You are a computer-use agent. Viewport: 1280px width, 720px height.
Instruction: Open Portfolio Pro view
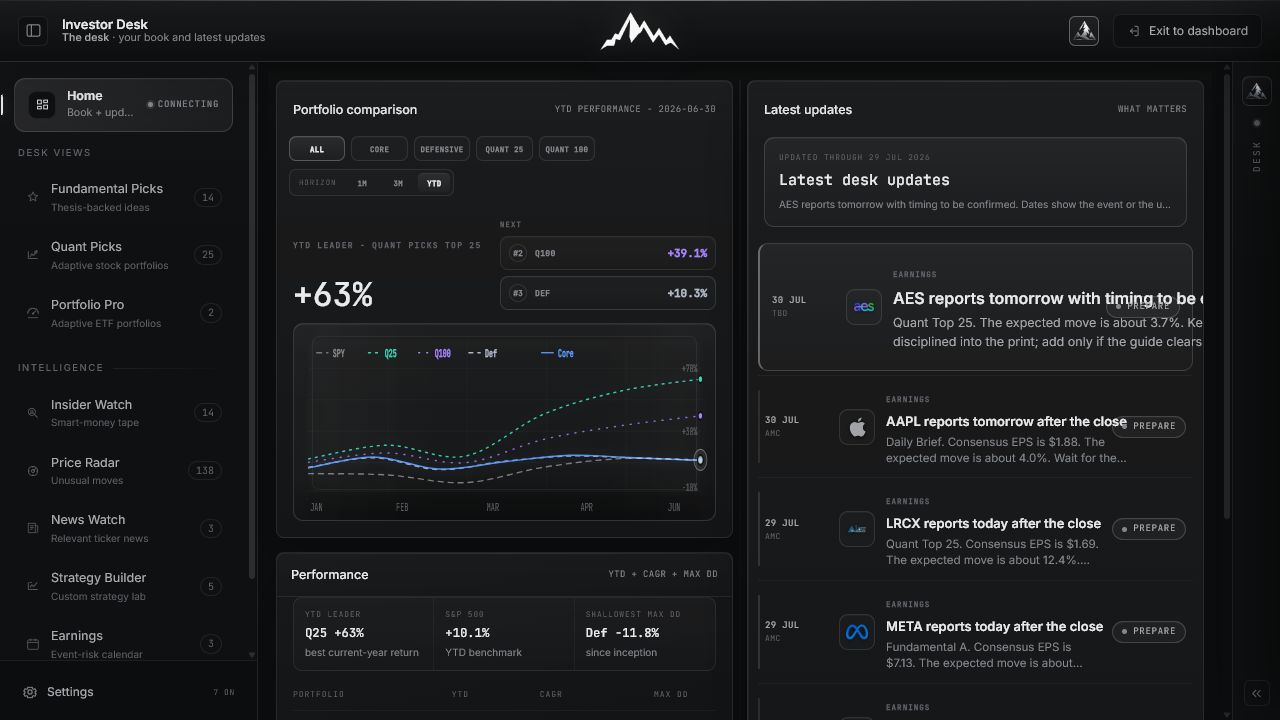point(123,313)
